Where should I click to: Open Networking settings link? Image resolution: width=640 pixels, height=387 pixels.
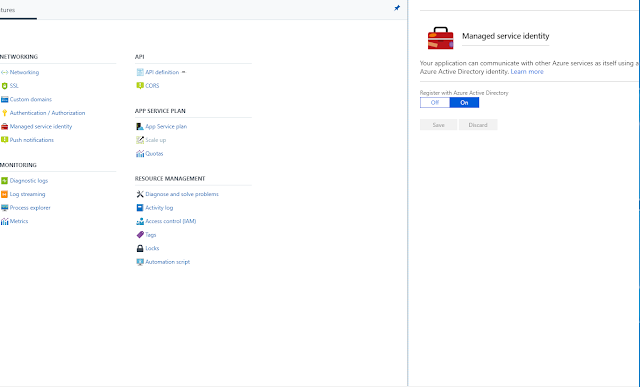click(x=24, y=72)
